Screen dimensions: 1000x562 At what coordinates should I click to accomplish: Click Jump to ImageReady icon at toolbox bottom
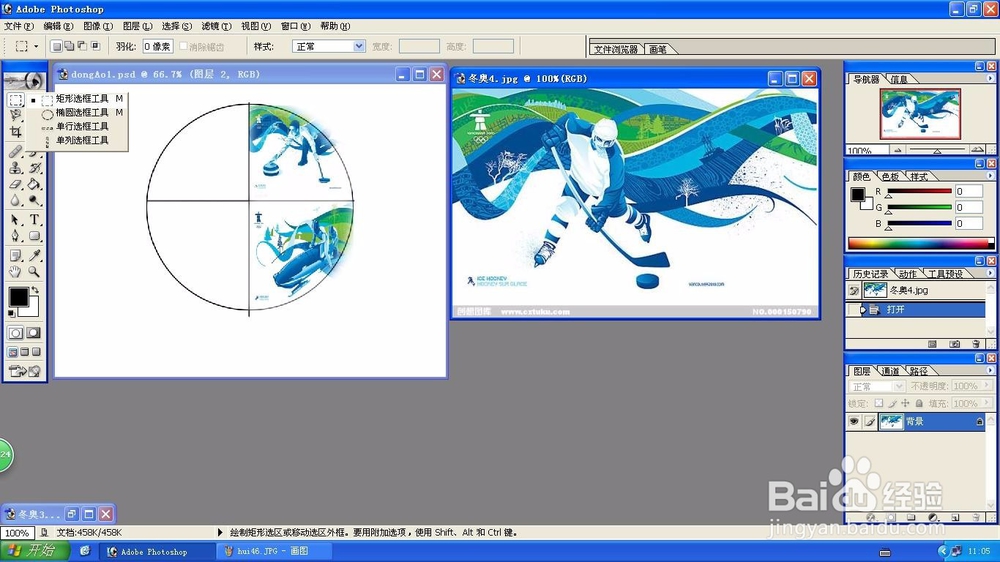tap(25, 371)
